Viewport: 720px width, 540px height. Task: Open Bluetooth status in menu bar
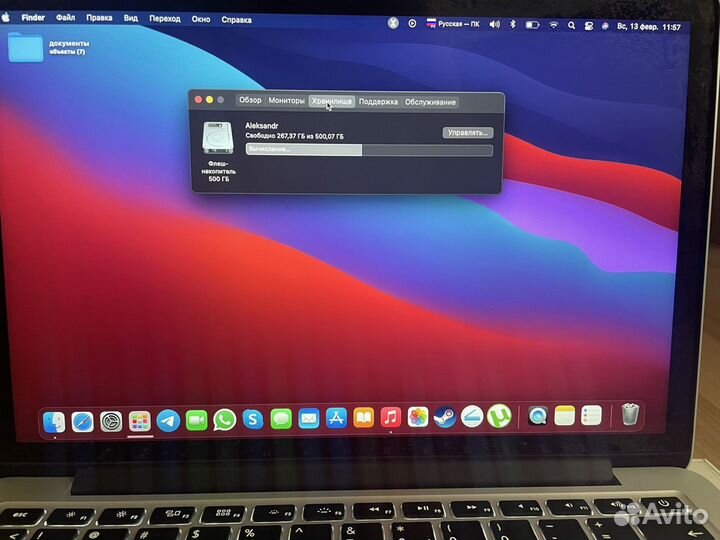(x=513, y=24)
